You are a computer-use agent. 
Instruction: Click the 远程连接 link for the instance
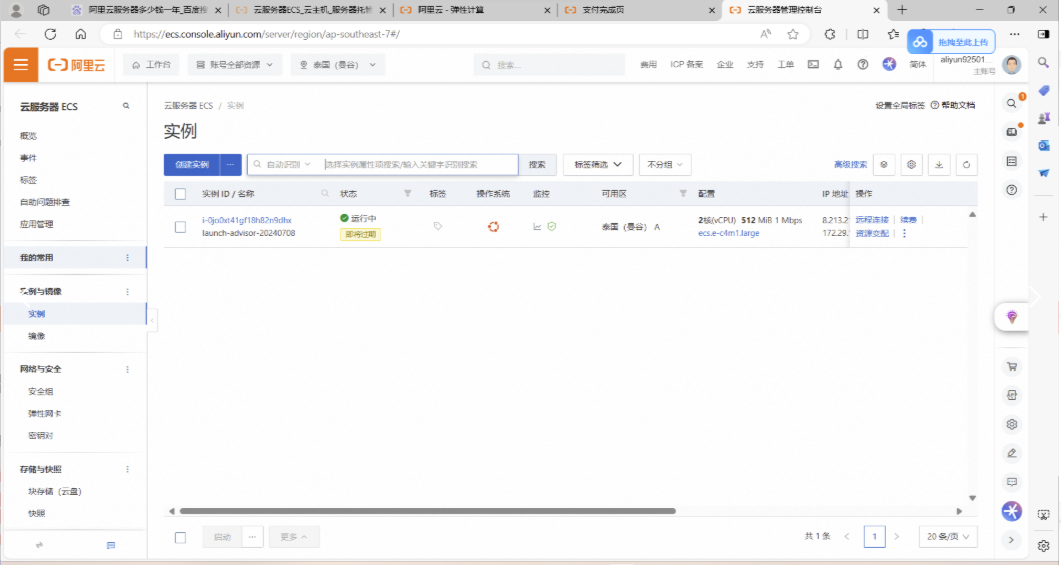pyautogui.click(x=872, y=219)
